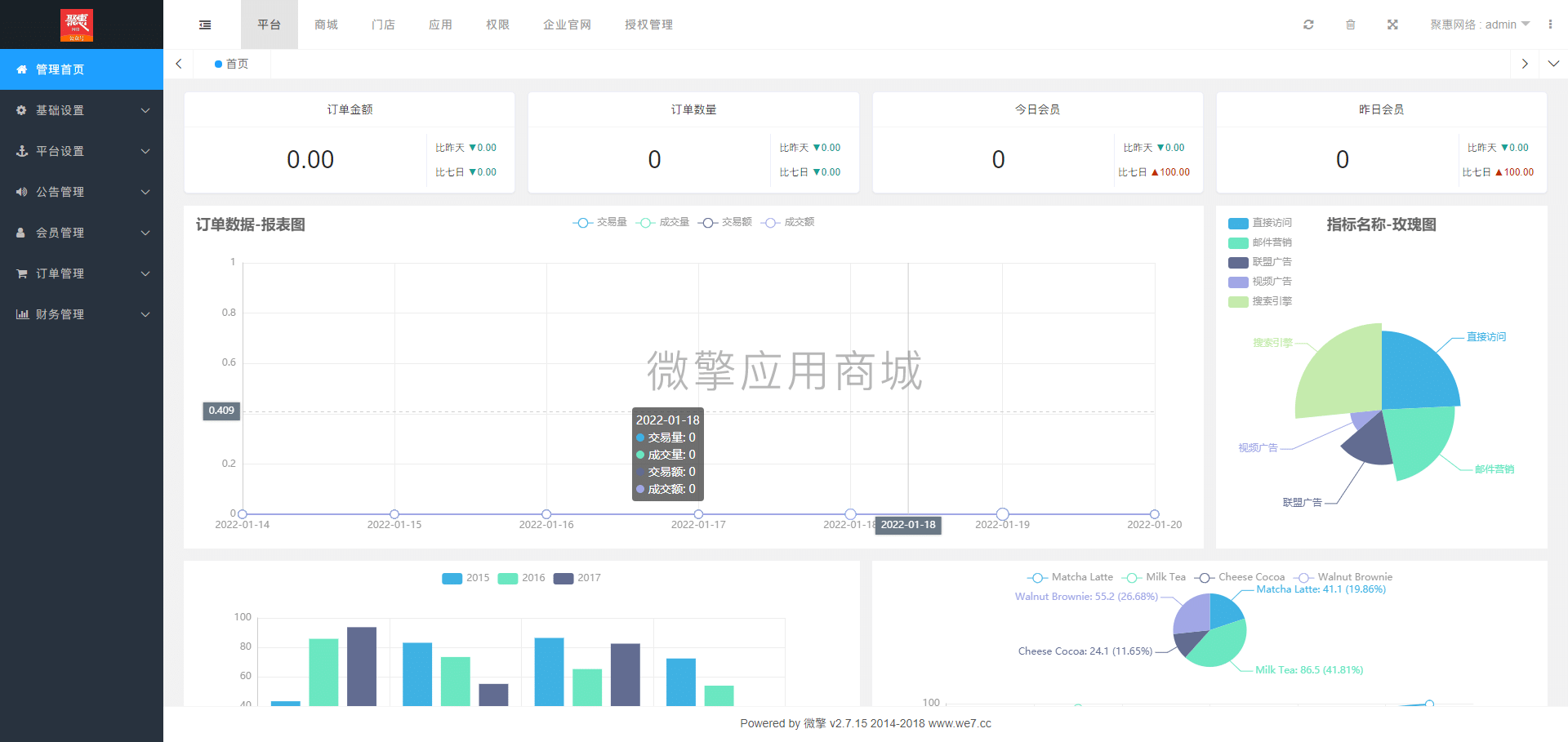The image size is (1568, 742).
Task: Click the speaker icon for 公告管理
Action: click(22, 192)
